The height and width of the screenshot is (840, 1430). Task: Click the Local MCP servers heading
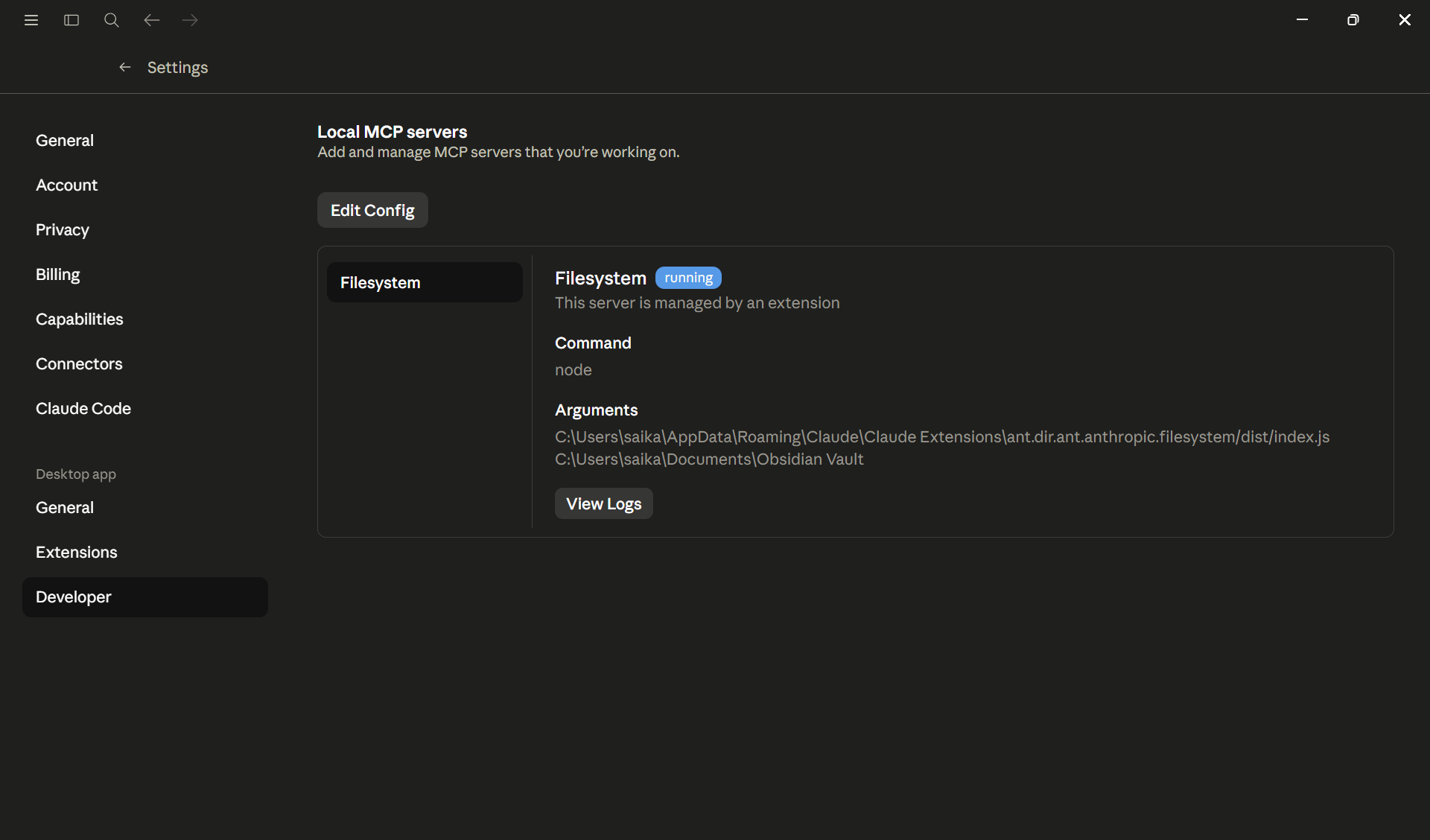(x=393, y=132)
